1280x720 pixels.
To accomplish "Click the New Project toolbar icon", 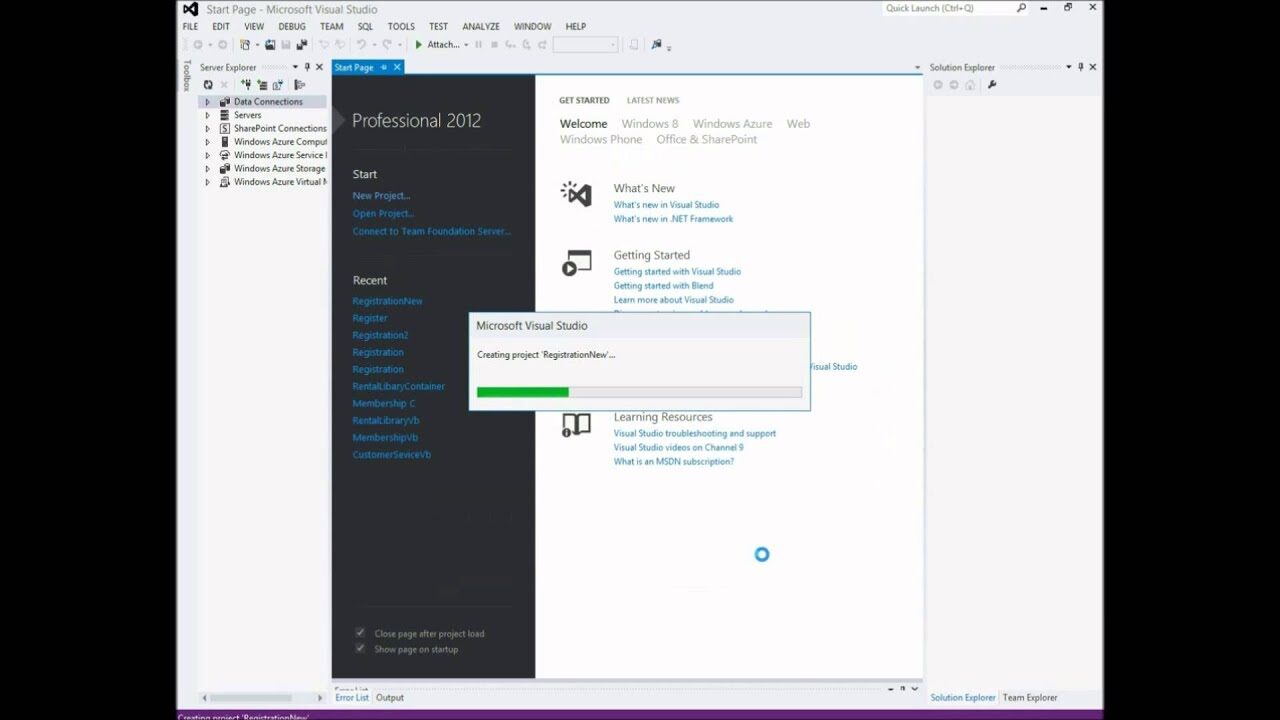I will tap(243, 44).
